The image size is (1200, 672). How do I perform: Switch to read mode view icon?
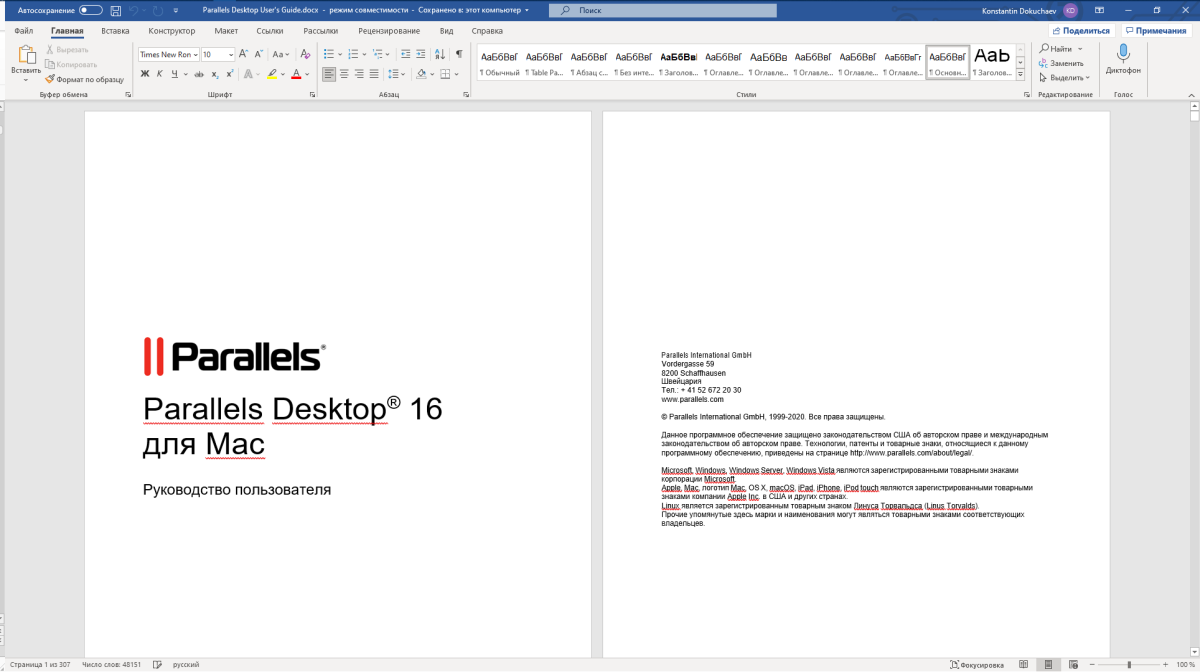click(x=1023, y=664)
